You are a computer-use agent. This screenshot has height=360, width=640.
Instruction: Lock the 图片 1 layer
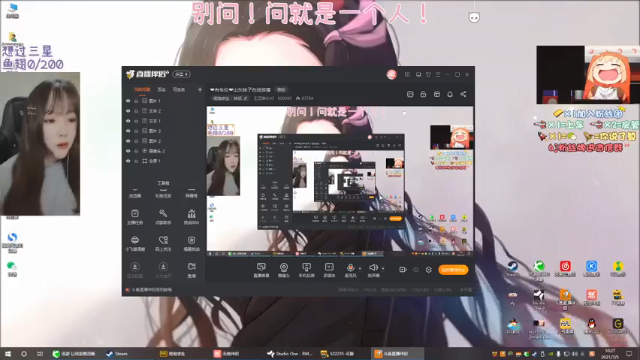click(136, 101)
